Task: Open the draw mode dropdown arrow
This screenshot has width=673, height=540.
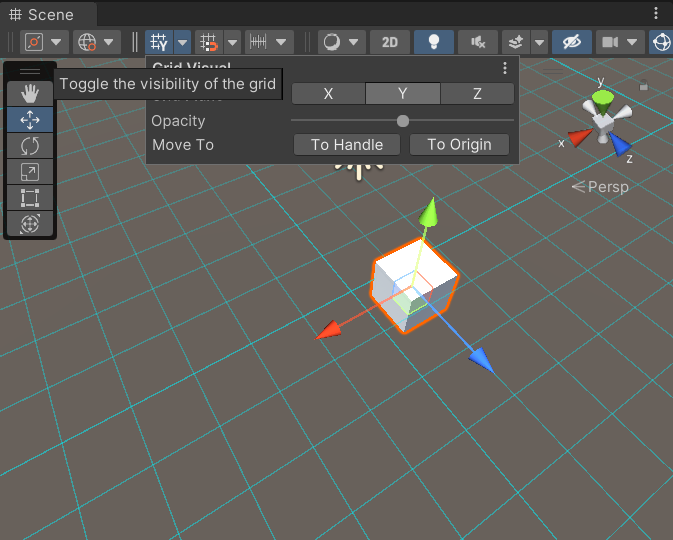Action: (354, 42)
